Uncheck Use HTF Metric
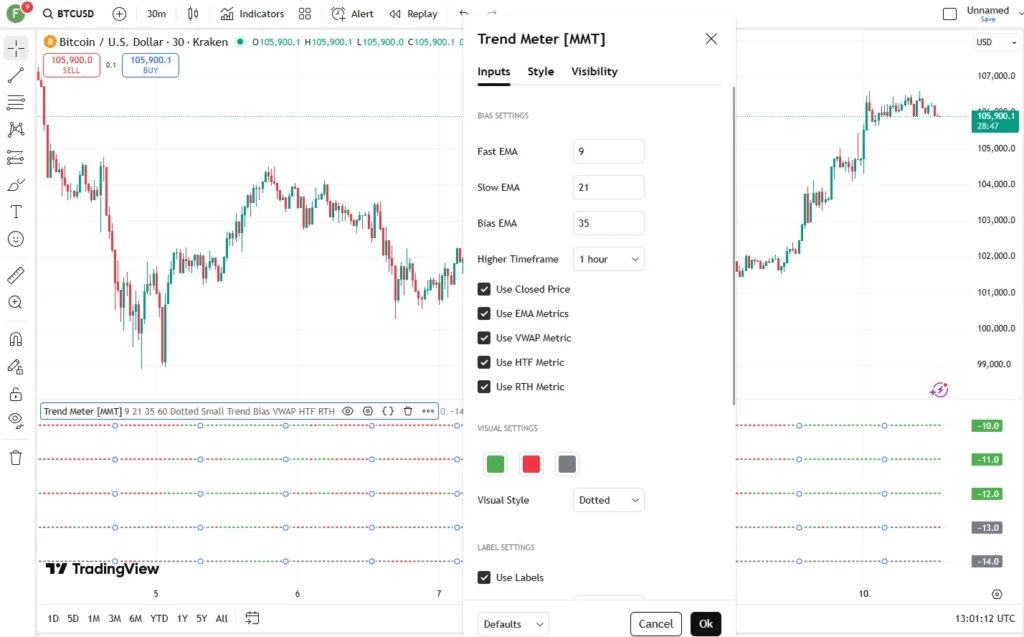This screenshot has width=1024, height=637. click(484, 362)
